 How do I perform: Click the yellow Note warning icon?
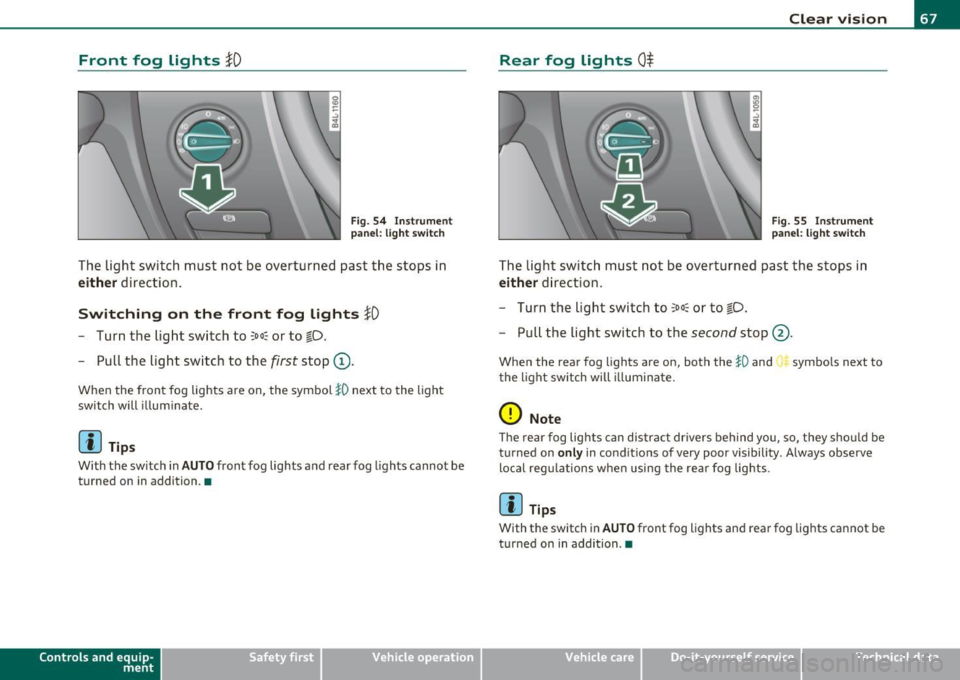click(x=510, y=414)
